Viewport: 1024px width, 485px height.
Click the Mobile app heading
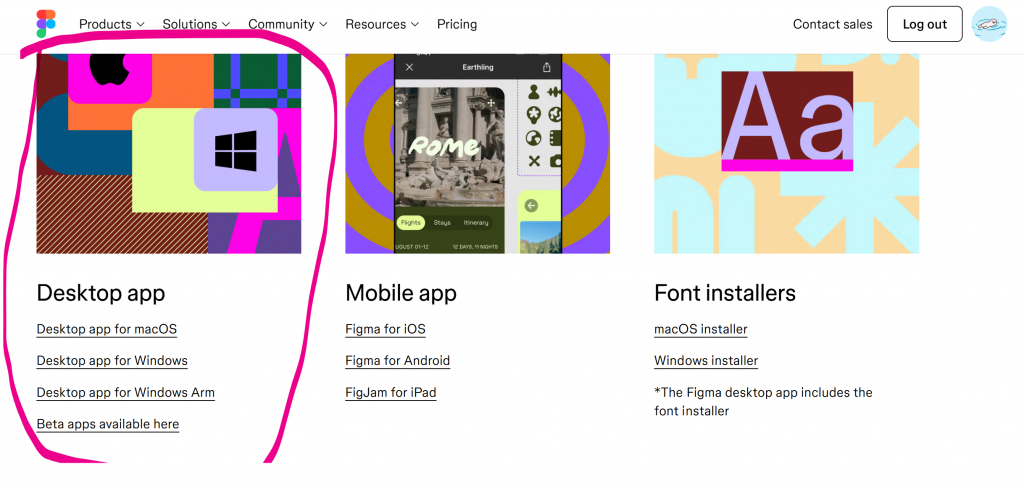(x=401, y=293)
